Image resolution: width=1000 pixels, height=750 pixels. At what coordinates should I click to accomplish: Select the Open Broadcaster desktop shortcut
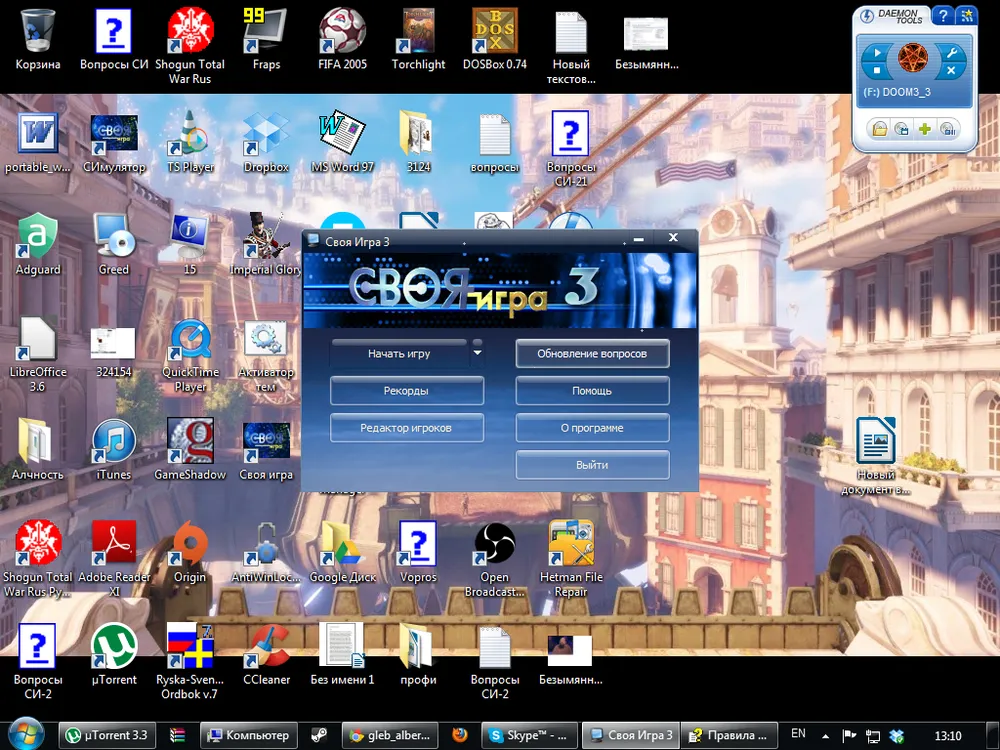pyautogui.click(x=494, y=552)
